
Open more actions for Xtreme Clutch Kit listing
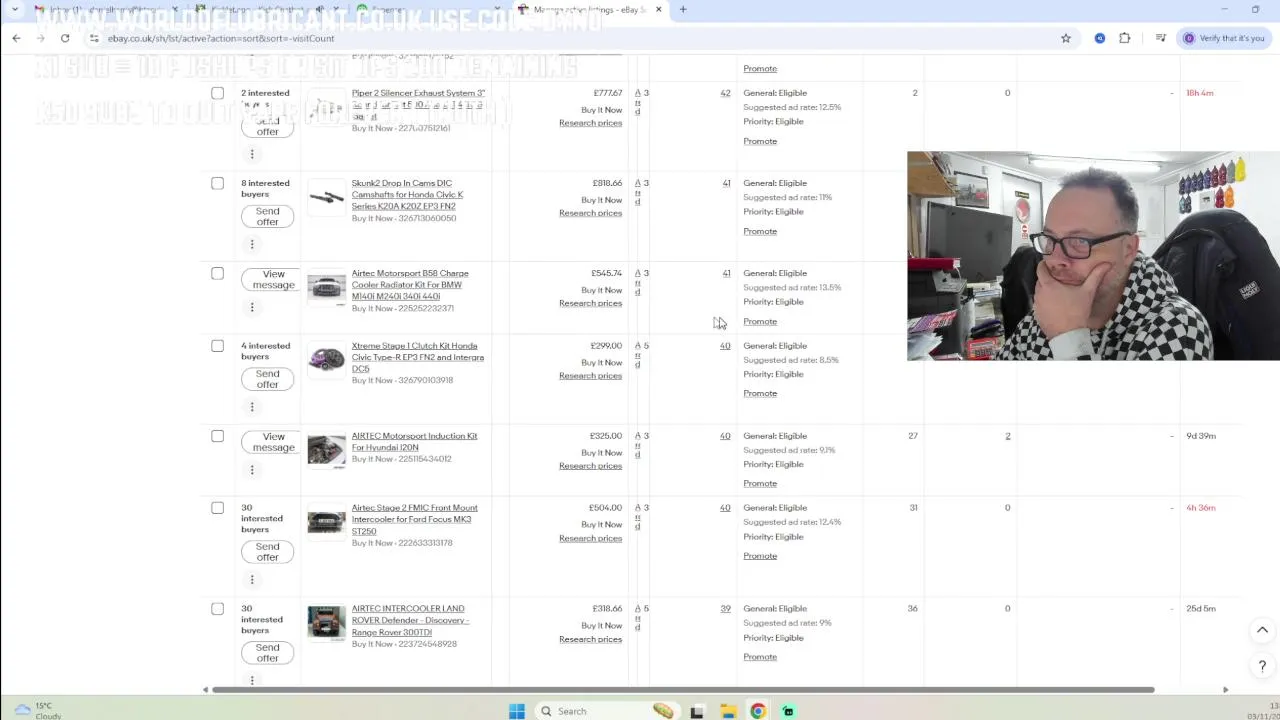click(x=252, y=407)
